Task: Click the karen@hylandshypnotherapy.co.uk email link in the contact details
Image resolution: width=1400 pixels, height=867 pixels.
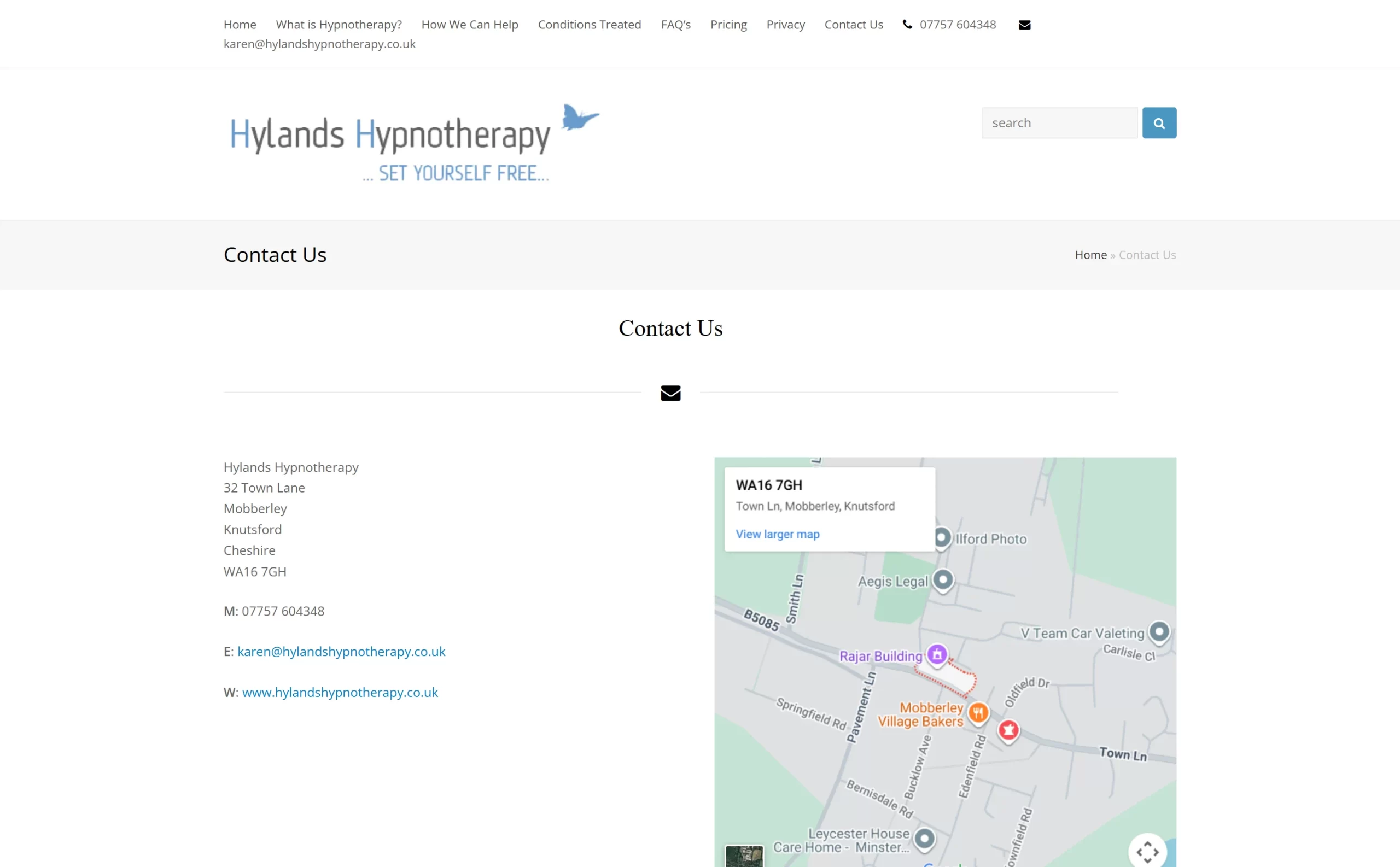Action: click(341, 652)
